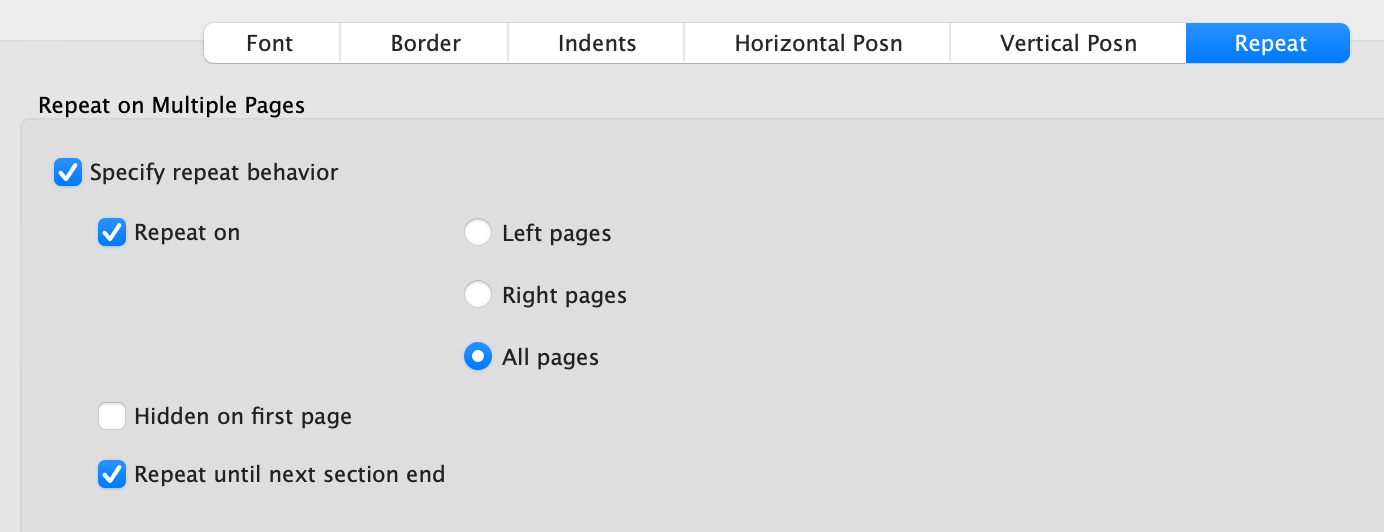Choose the Right pages radio button

(x=478, y=295)
